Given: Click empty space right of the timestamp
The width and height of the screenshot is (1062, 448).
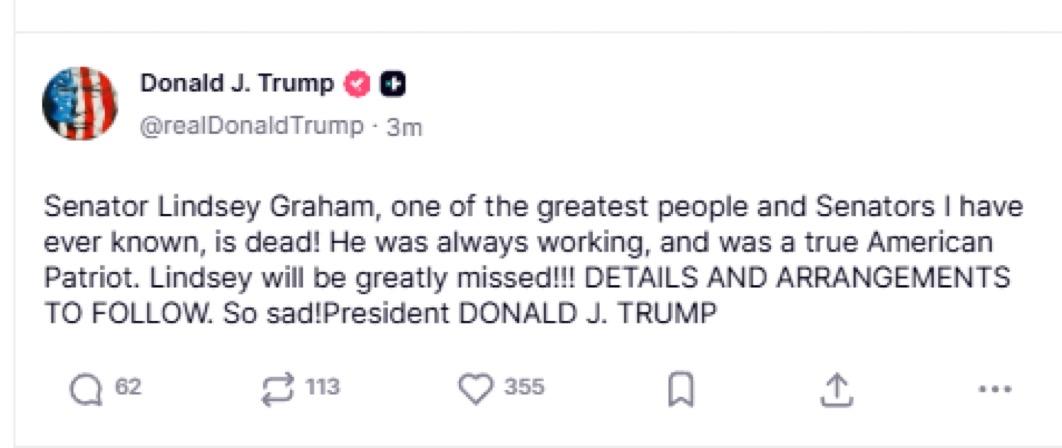Looking at the screenshot, I should [x=677, y=127].
